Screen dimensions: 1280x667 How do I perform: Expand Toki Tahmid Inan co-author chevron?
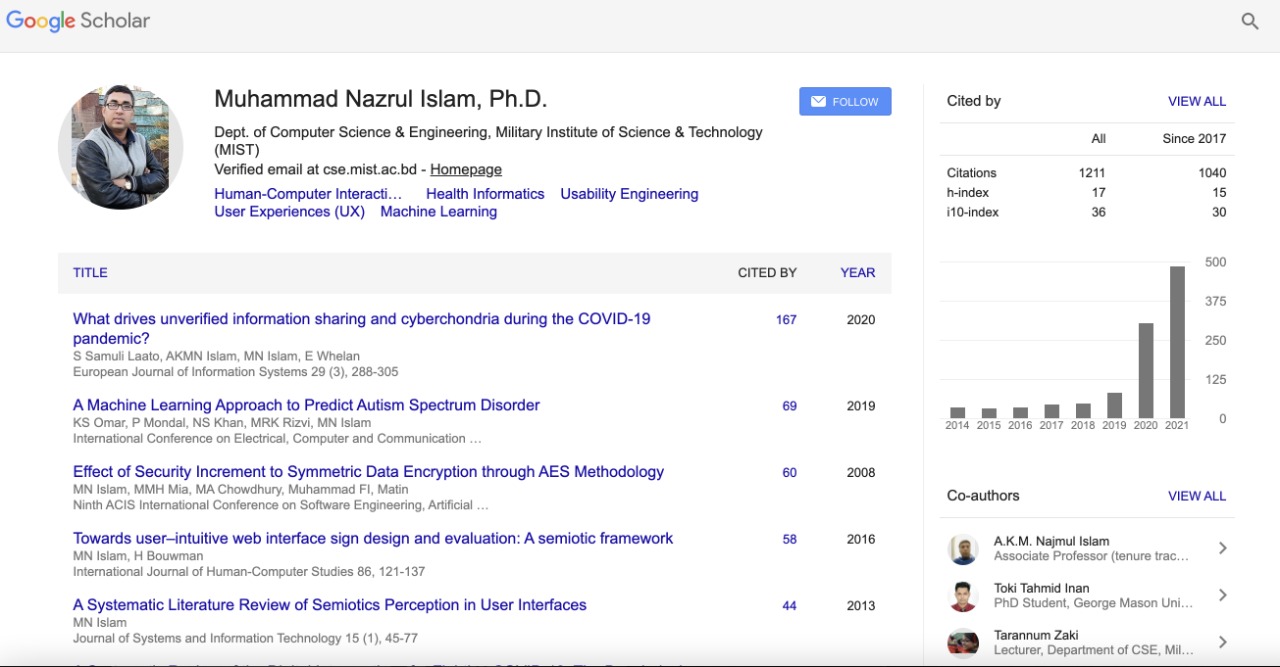[1222, 595]
